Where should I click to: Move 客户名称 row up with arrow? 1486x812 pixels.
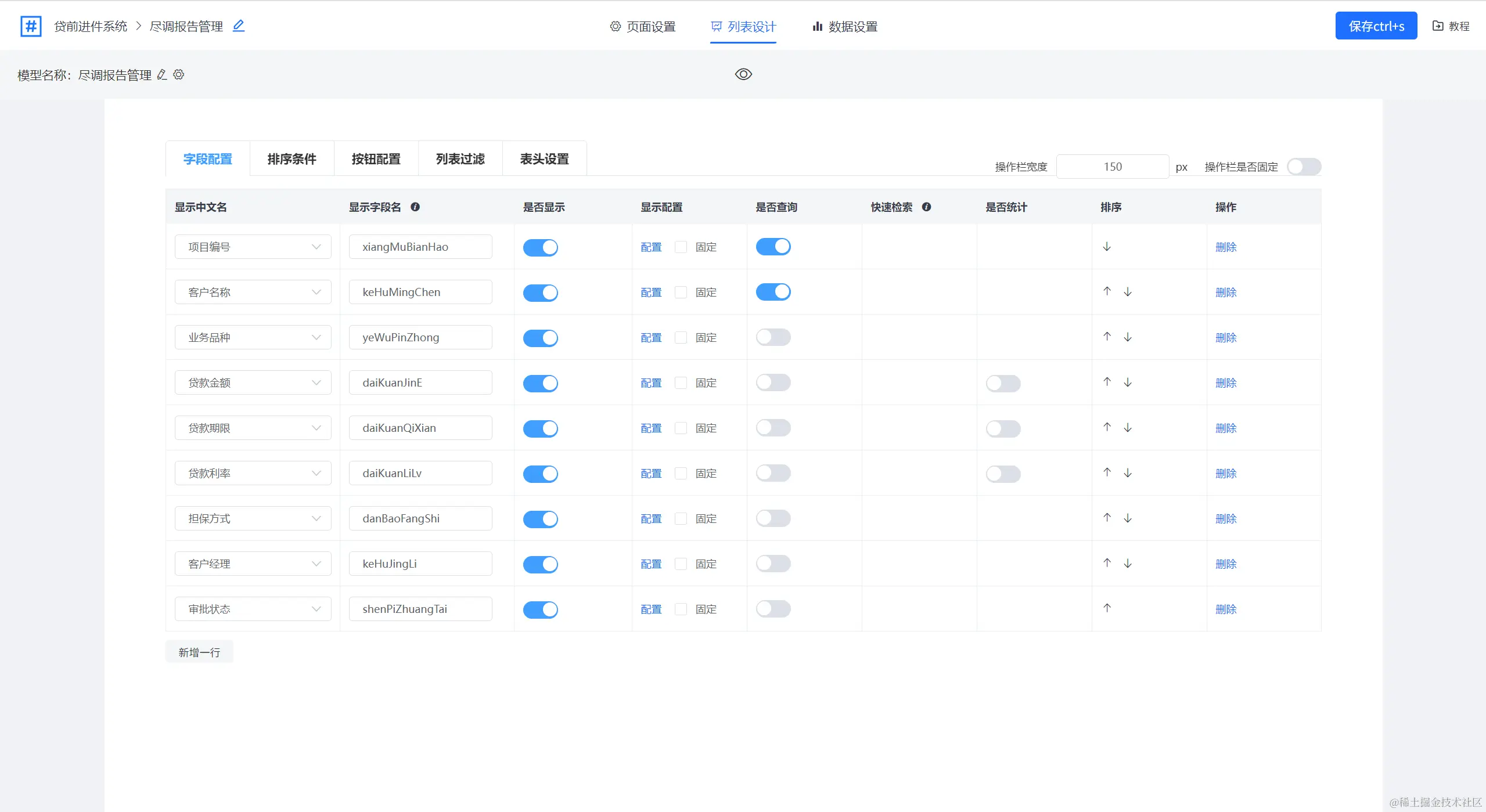(x=1107, y=291)
